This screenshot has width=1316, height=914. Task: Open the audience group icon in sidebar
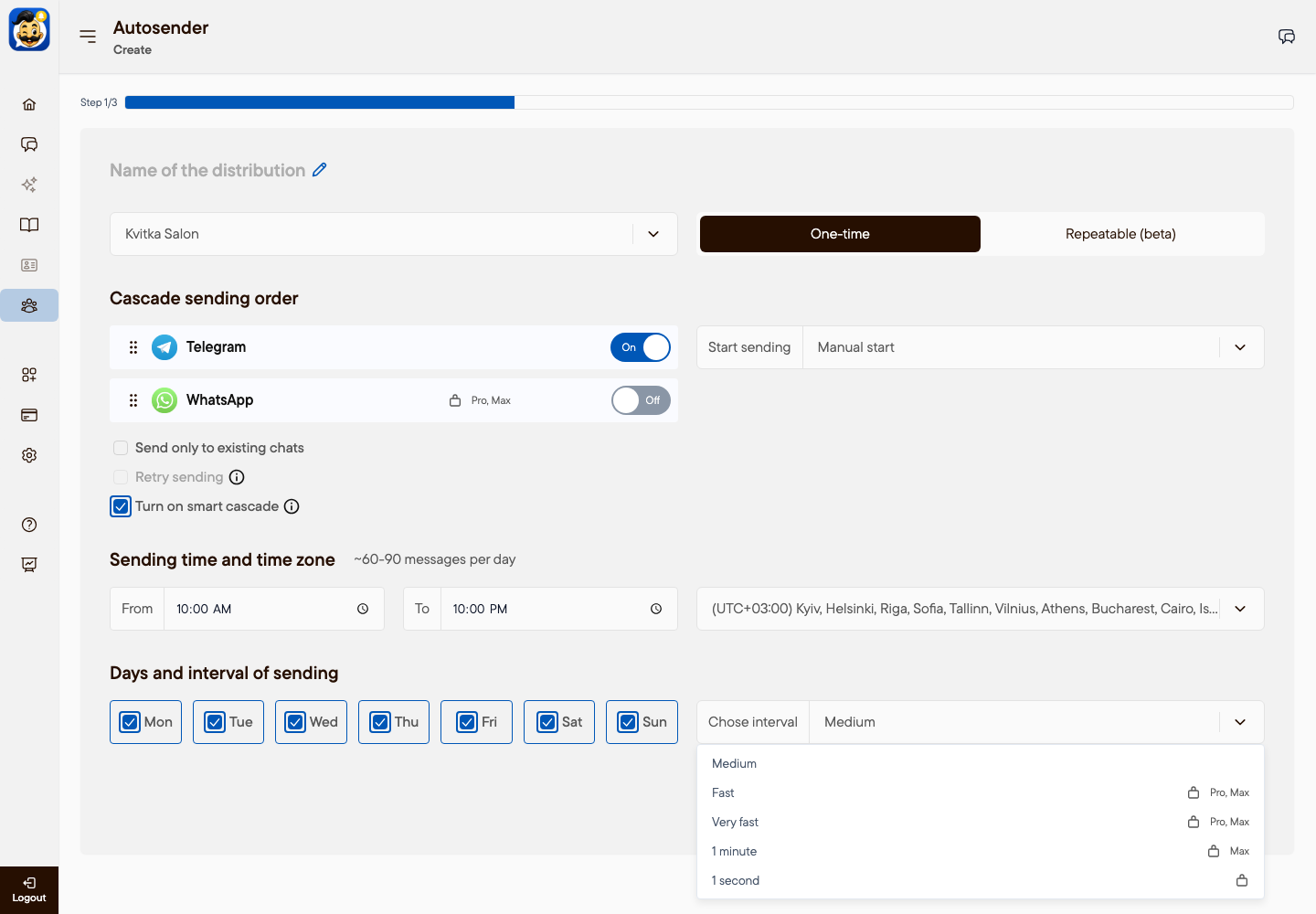(29, 305)
